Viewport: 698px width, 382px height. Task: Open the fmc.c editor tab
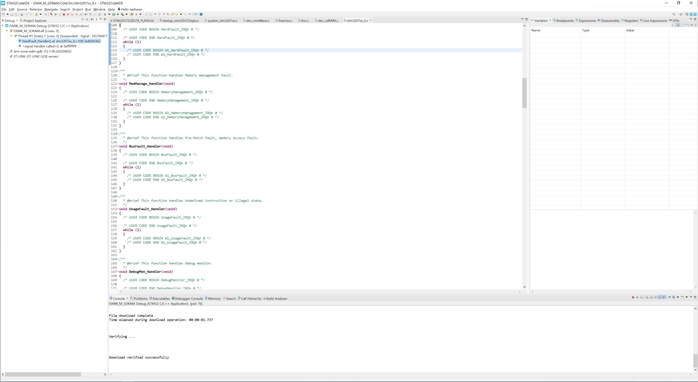click(x=305, y=20)
